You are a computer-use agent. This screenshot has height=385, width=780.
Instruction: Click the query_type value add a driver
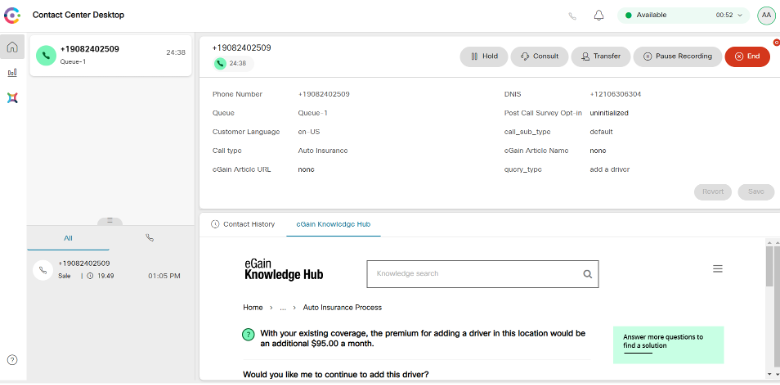609,170
